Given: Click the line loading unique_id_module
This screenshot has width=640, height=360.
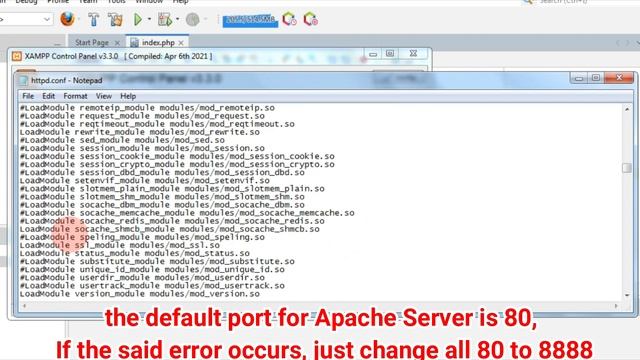Looking at the screenshot, I should point(152,269).
